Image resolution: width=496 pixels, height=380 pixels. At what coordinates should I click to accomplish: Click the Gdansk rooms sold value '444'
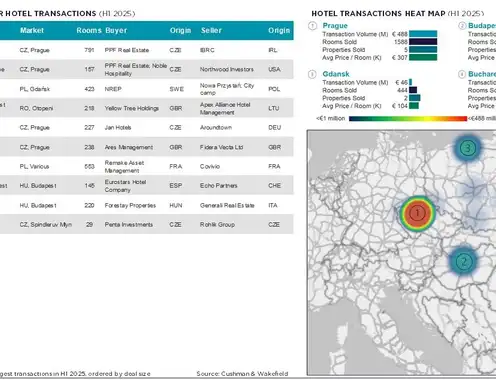click(x=402, y=90)
